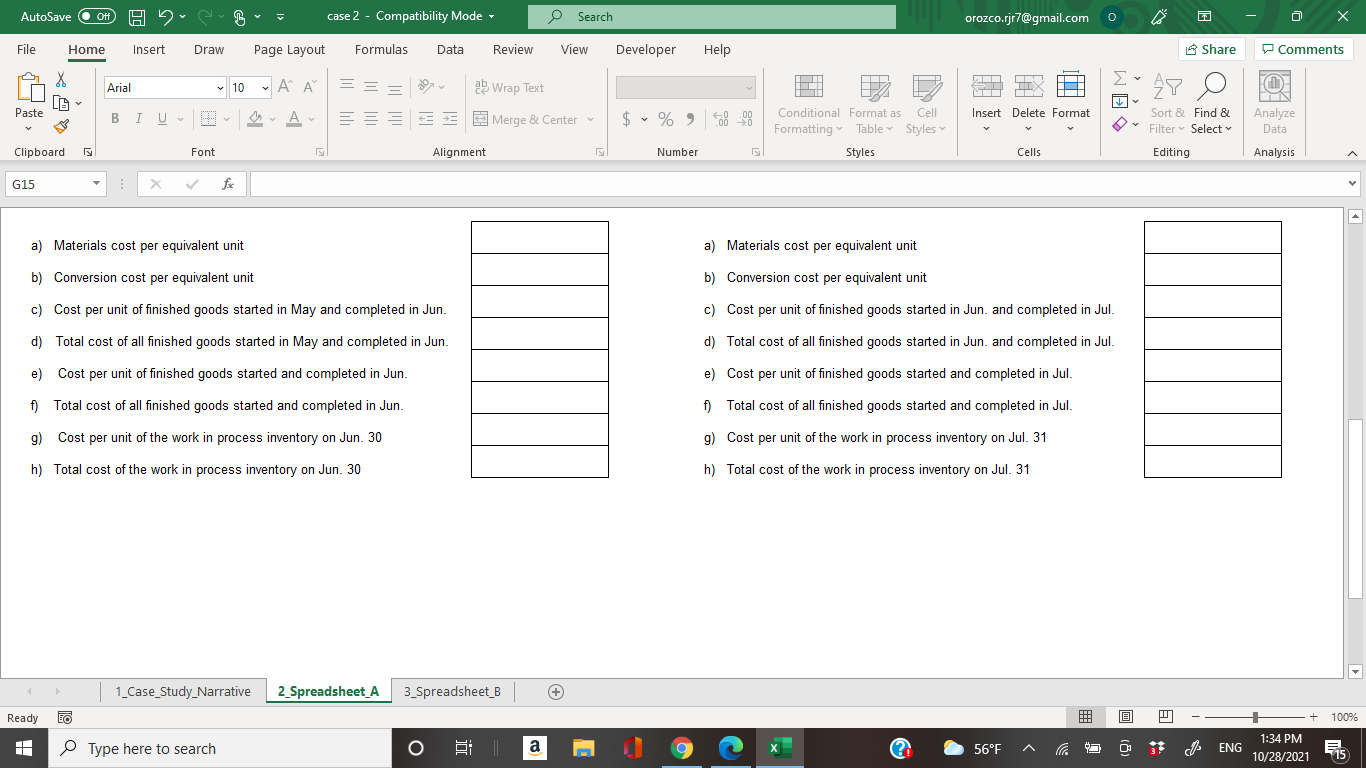The image size is (1366, 768).
Task: Toggle Underline formatting
Action: (x=161, y=118)
